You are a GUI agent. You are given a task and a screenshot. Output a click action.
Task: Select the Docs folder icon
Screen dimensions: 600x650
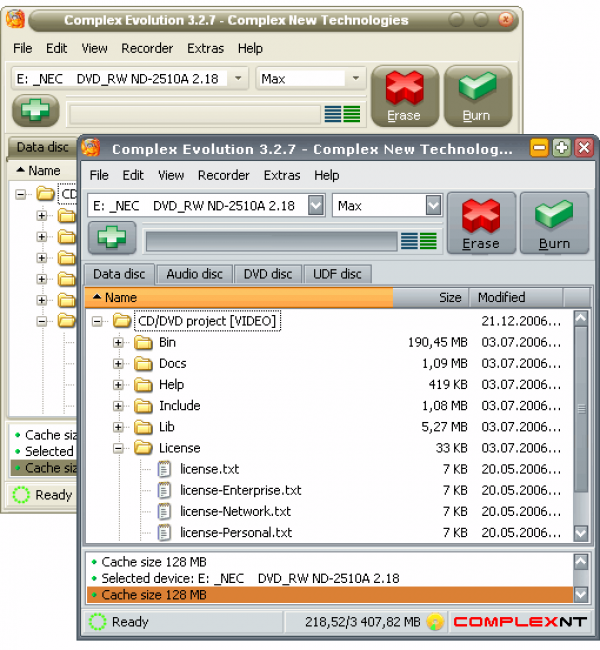point(143,364)
